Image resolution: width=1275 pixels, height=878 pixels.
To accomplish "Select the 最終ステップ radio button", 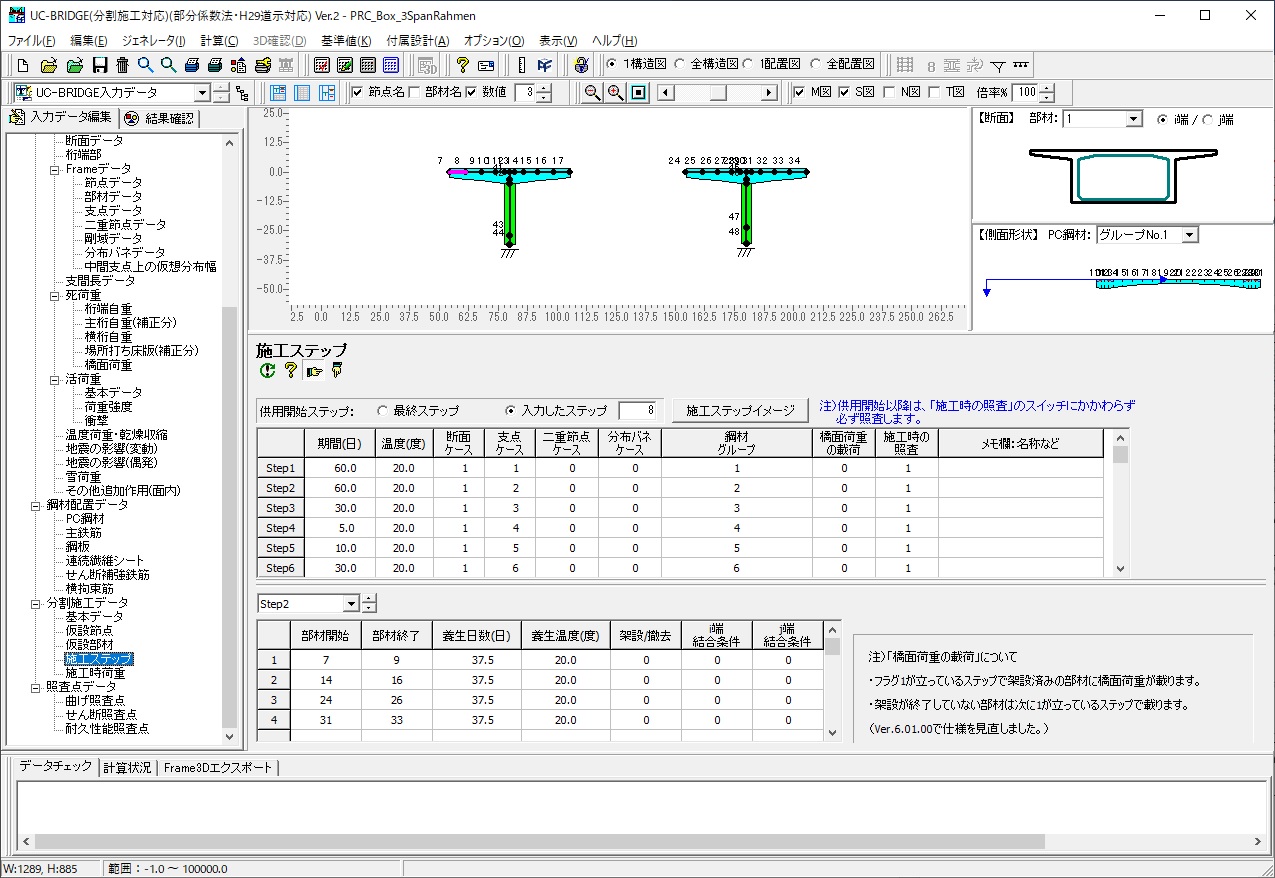I will (382, 410).
